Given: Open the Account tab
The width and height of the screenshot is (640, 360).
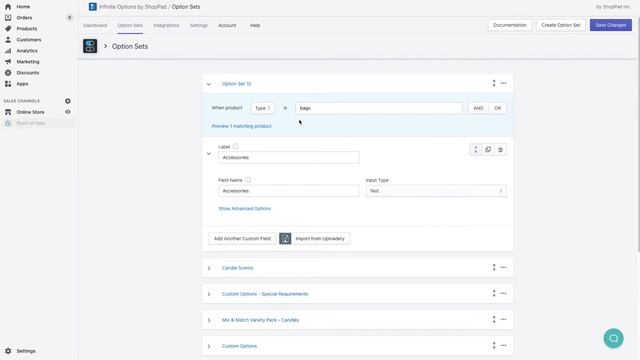Looking at the screenshot, I should [227, 25].
